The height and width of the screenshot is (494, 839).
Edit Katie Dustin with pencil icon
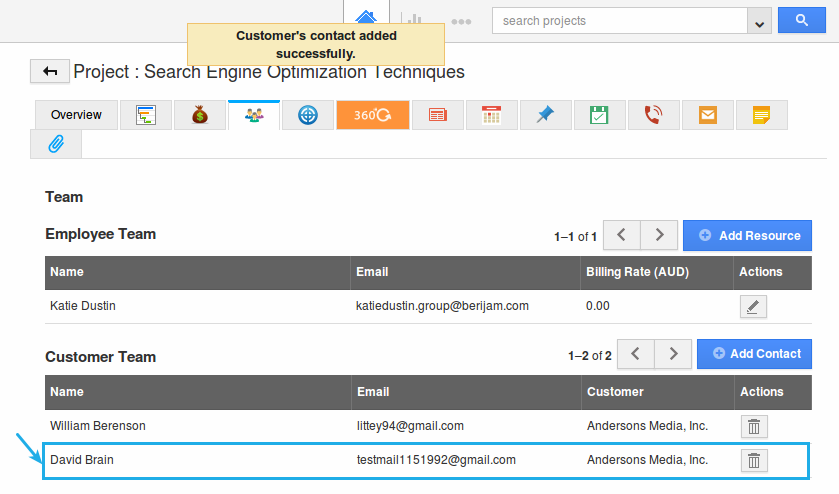(753, 306)
